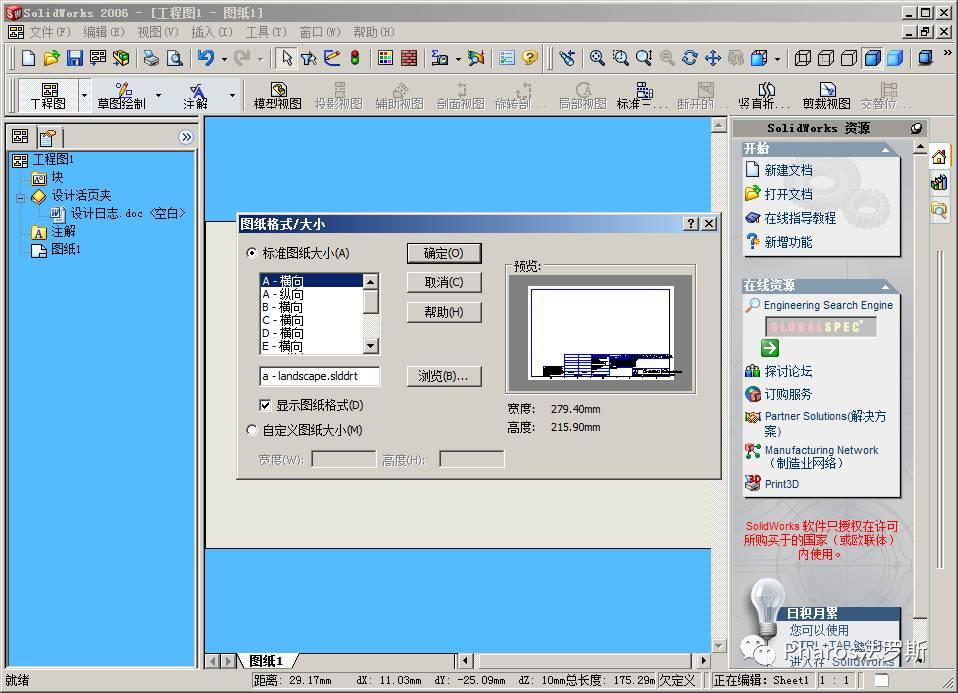Viewport: 958px width, 693px height.
Task: Select 注解 node in the feature tree
Action: (63, 232)
